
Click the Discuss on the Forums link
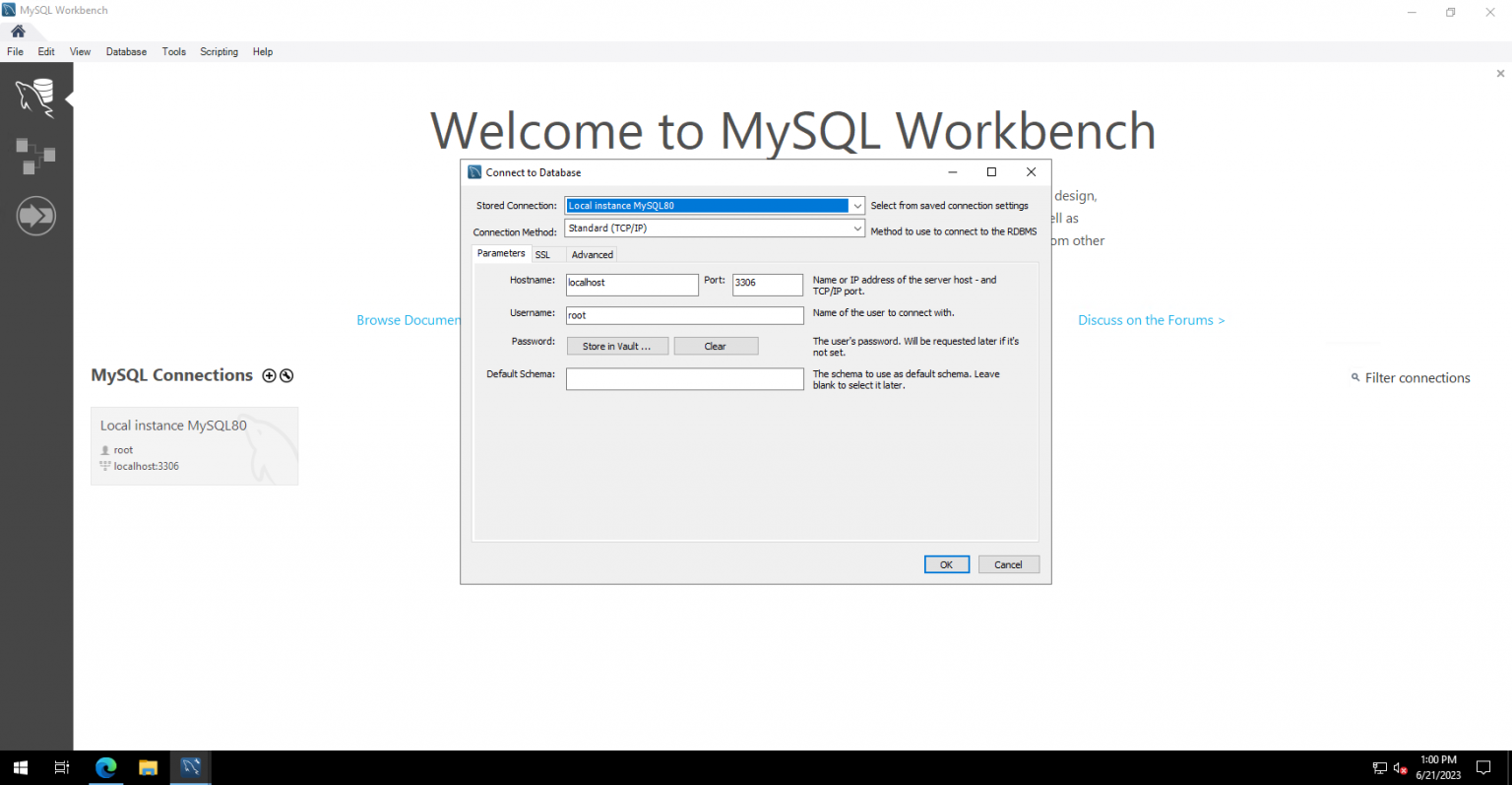1150,321
